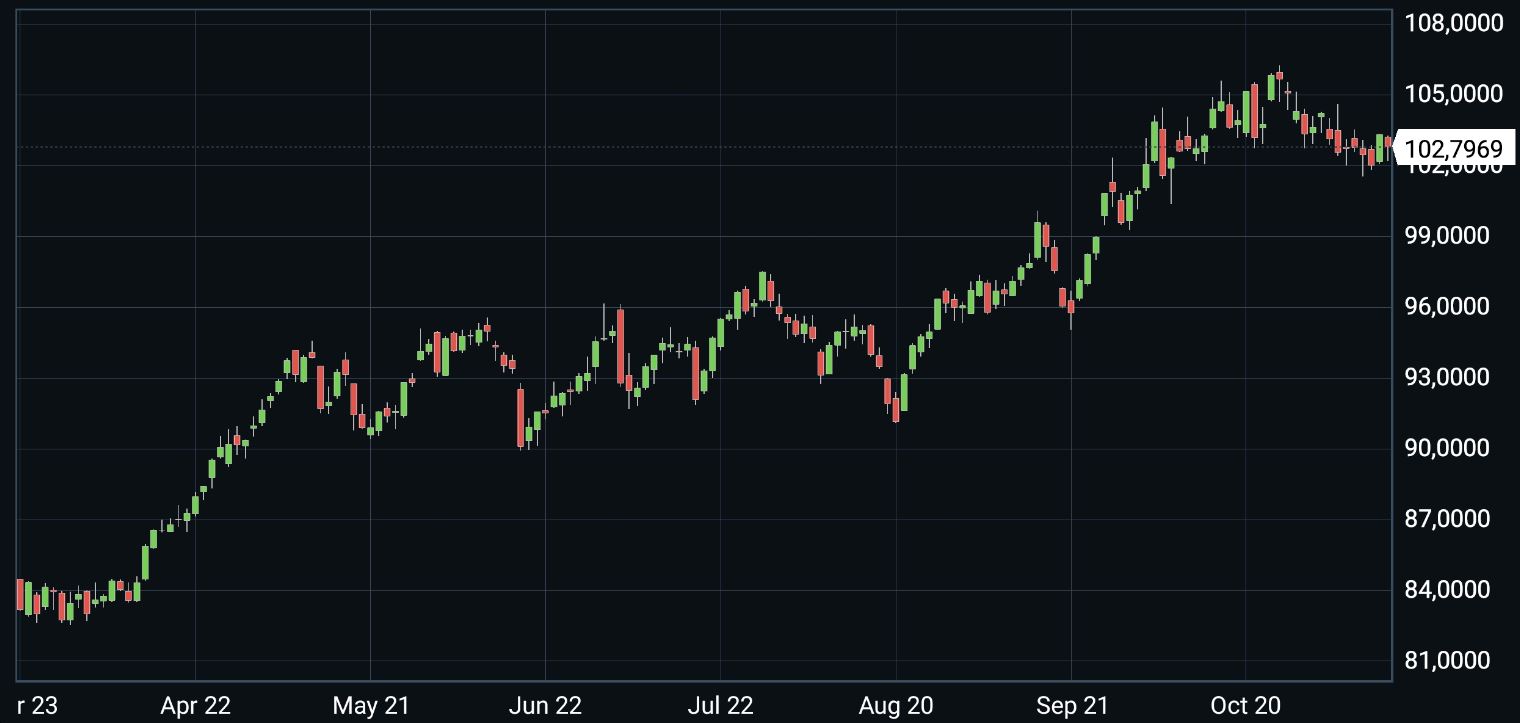
Task: Click the Oct 20 date label
Action: (1245, 706)
